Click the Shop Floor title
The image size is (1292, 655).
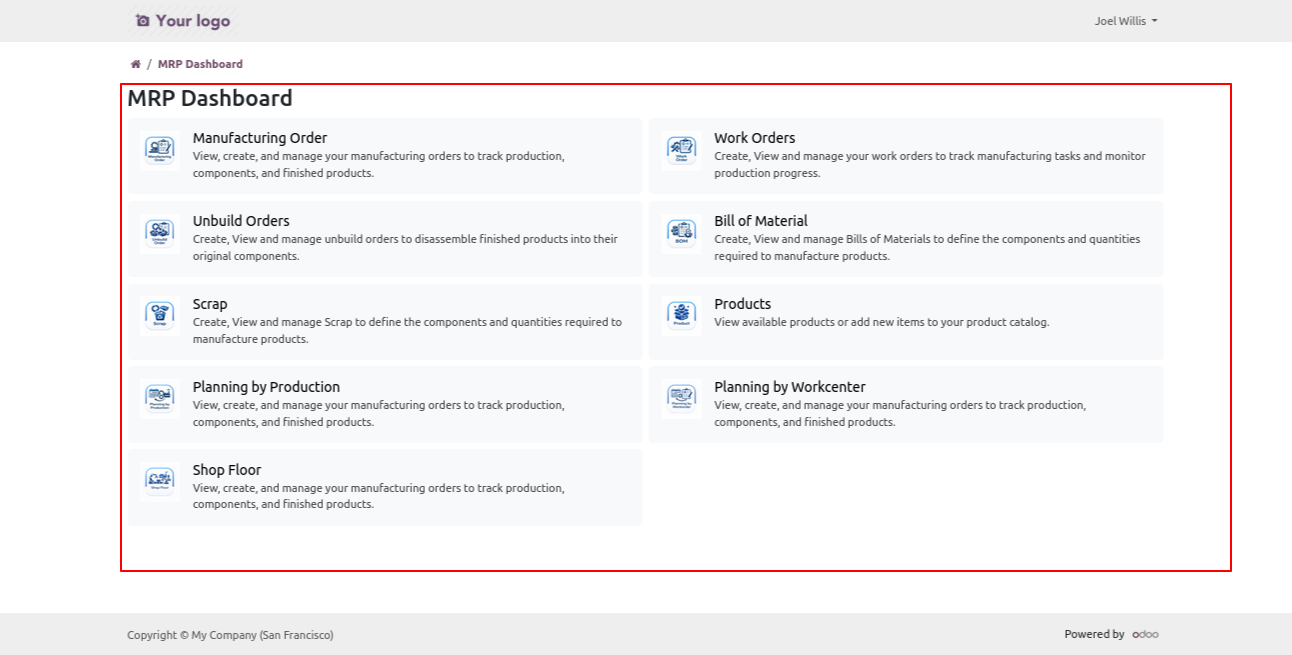(227, 470)
